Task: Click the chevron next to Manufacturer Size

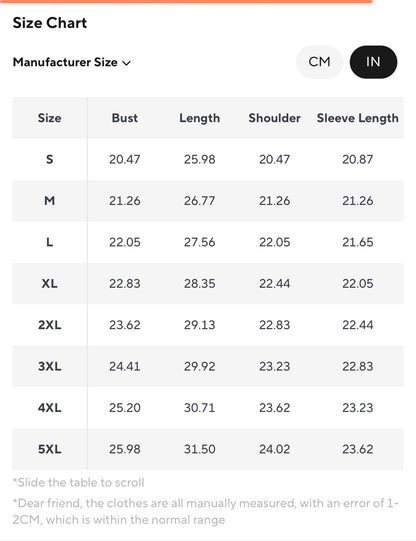Action: (127, 63)
